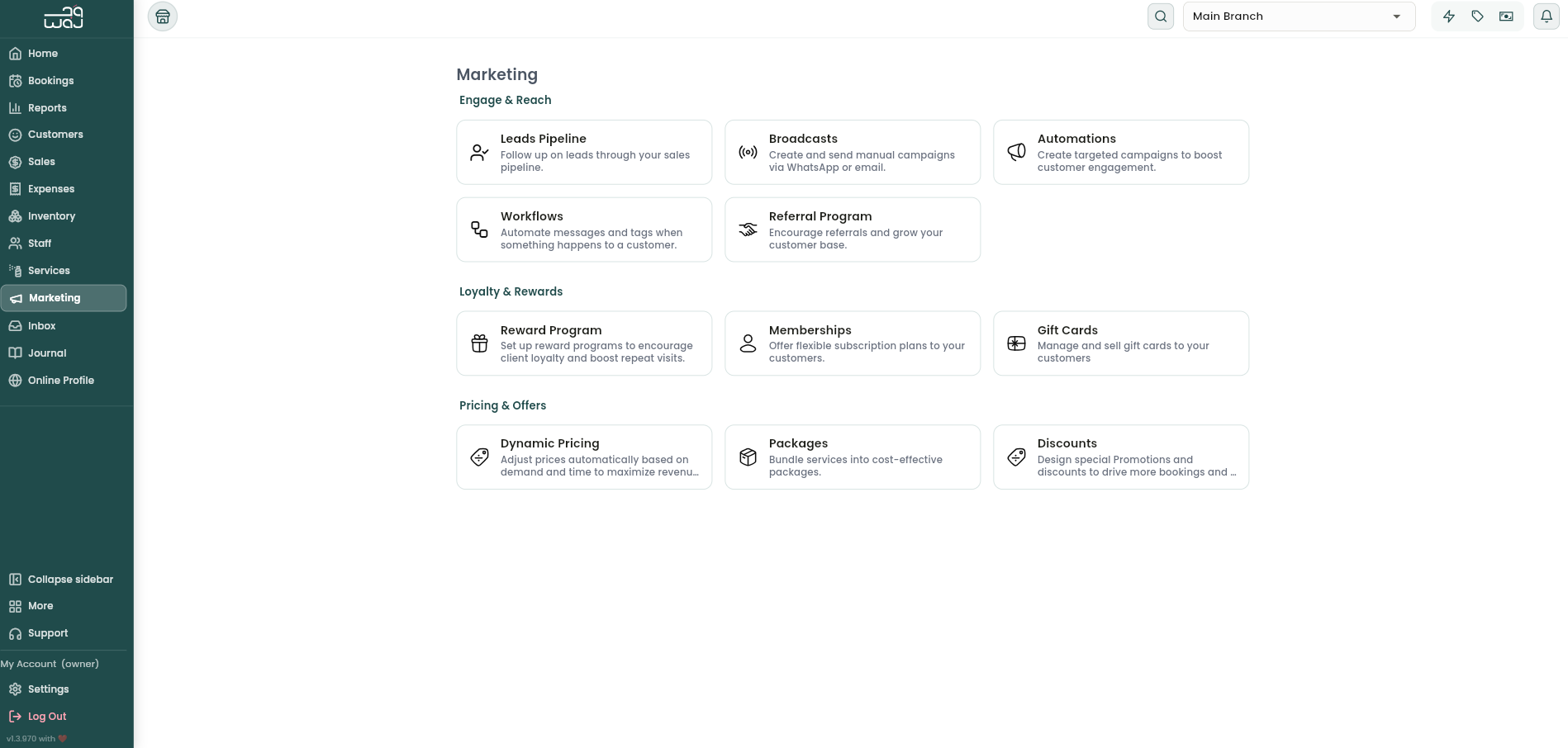The image size is (1568, 748).
Task: Open the Leads Pipeline card
Action: click(584, 153)
